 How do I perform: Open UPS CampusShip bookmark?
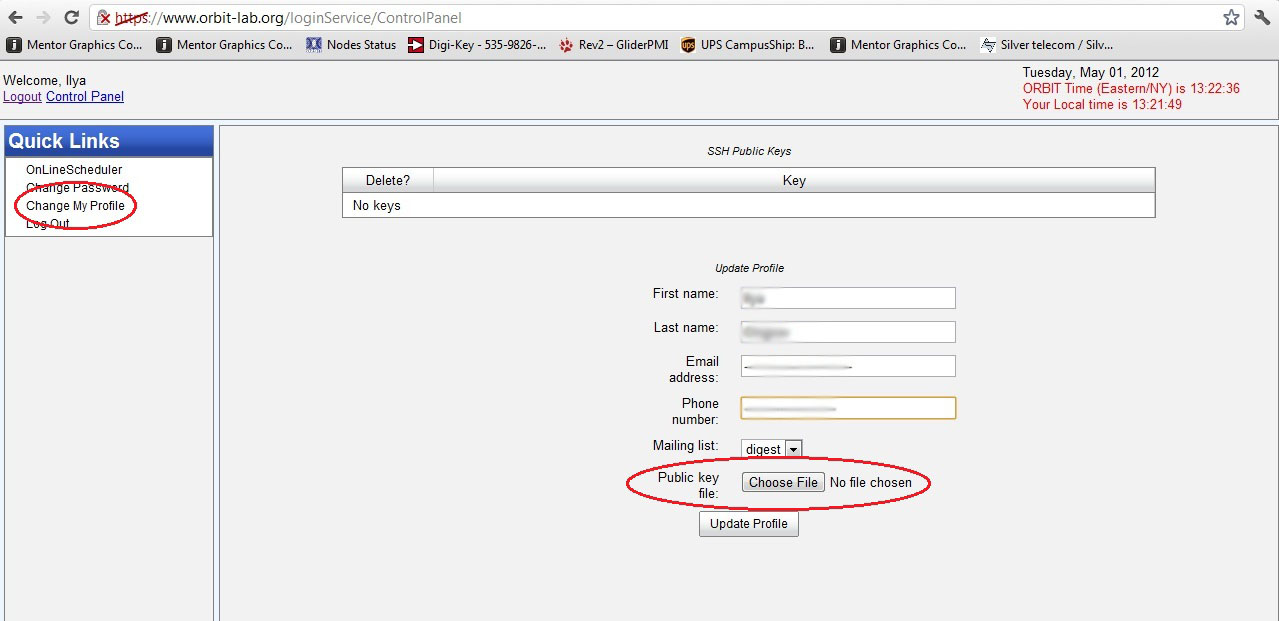(x=747, y=45)
